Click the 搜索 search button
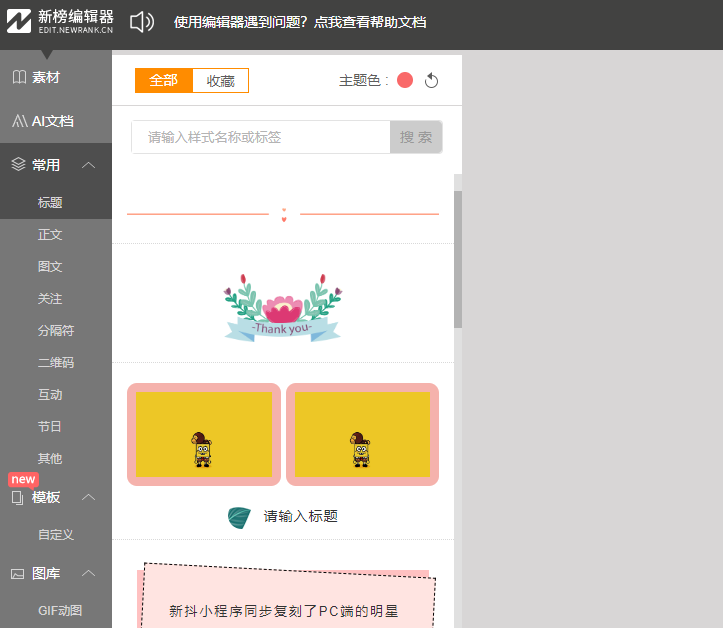723x628 pixels. (x=416, y=137)
